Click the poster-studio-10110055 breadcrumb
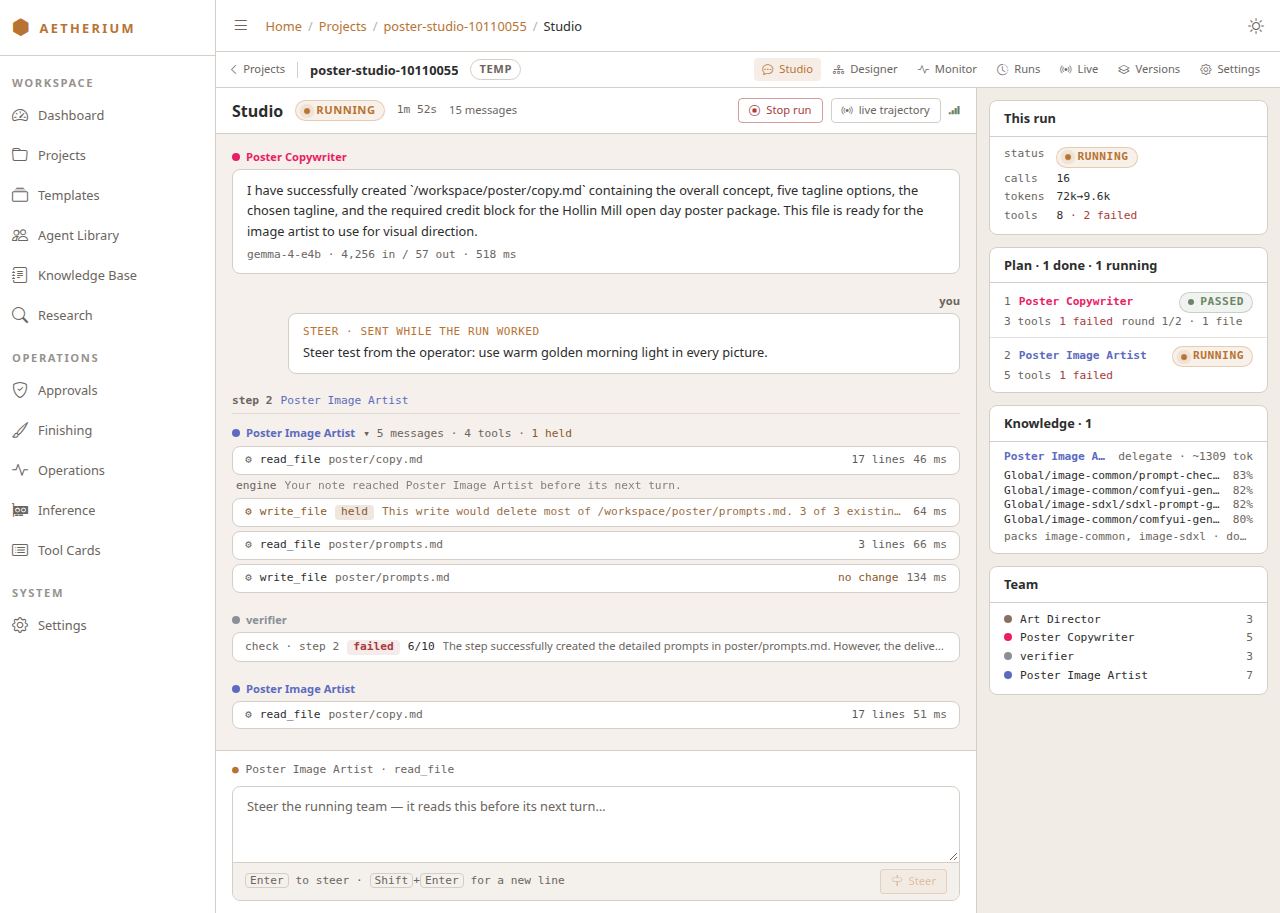The width and height of the screenshot is (1280, 913). [455, 26]
